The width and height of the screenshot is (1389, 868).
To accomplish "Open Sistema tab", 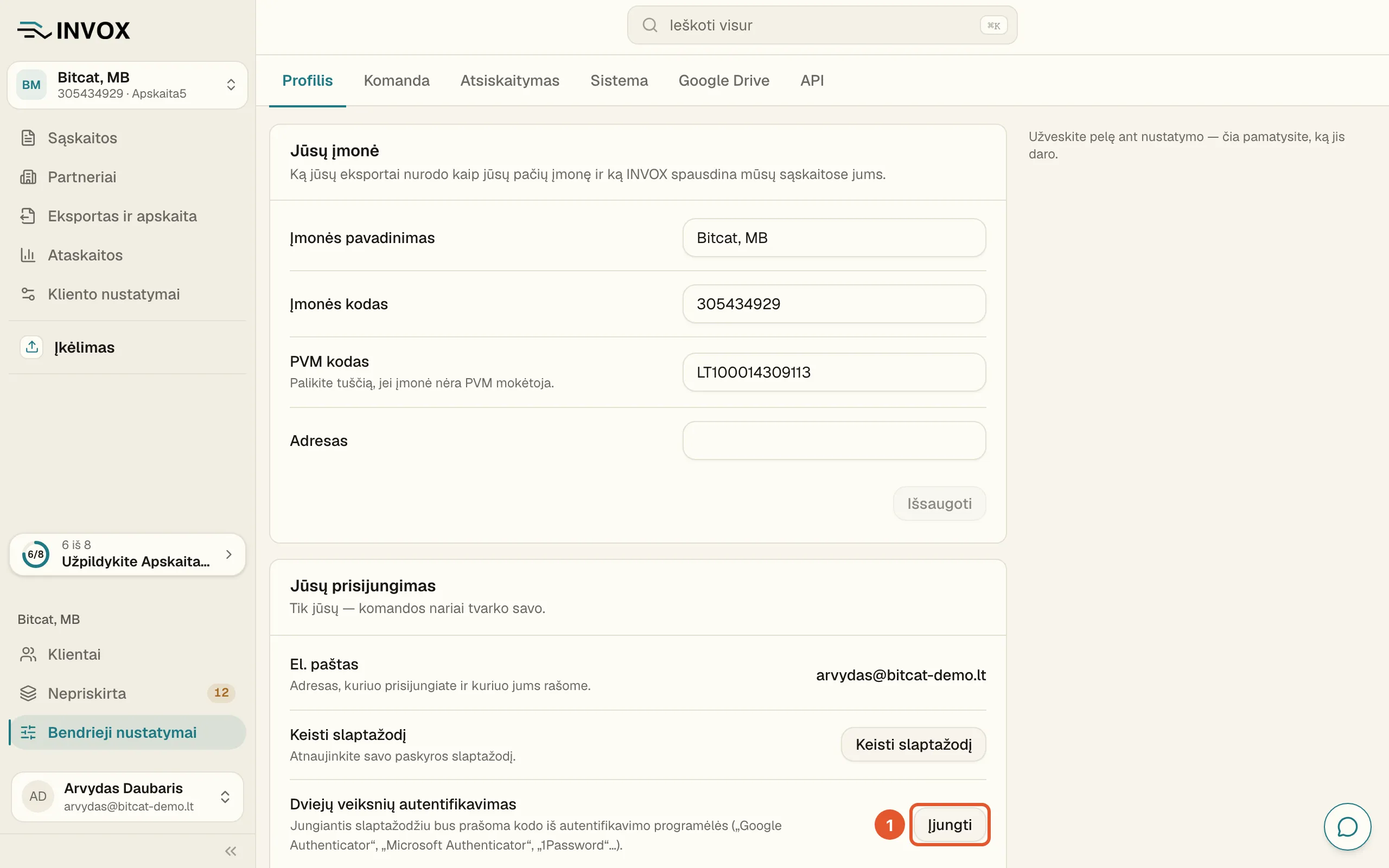I will [619, 81].
